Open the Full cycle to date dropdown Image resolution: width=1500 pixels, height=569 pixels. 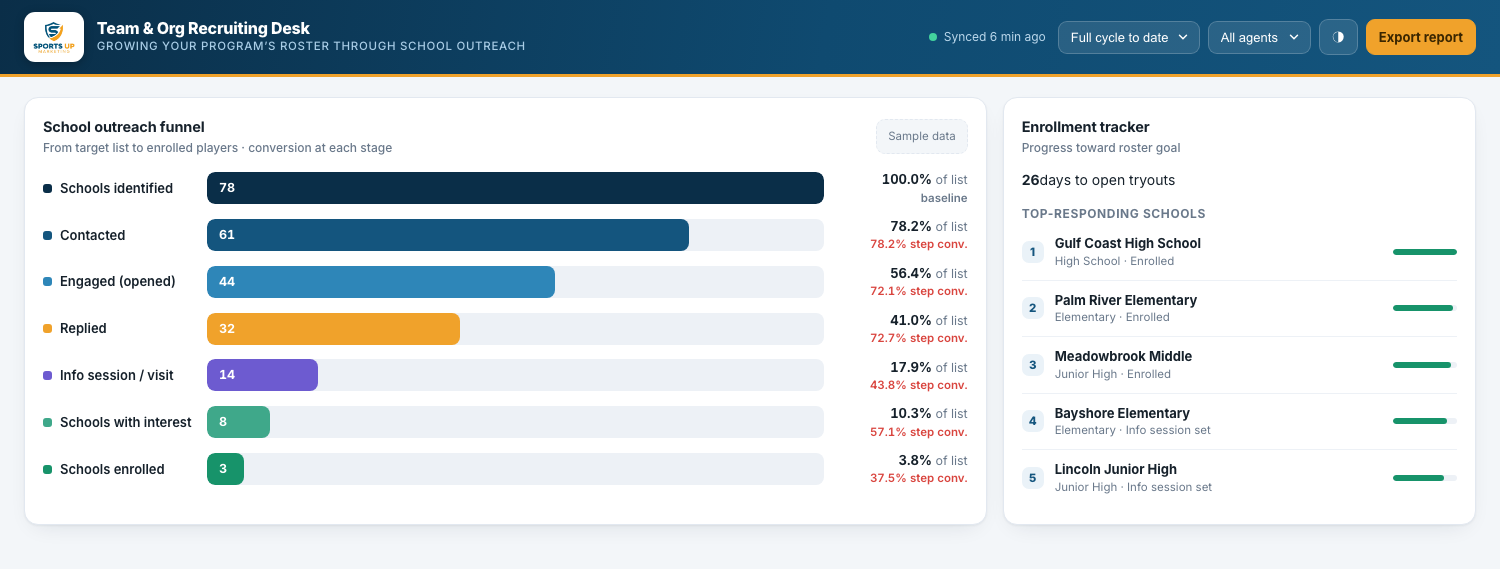click(1129, 37)
